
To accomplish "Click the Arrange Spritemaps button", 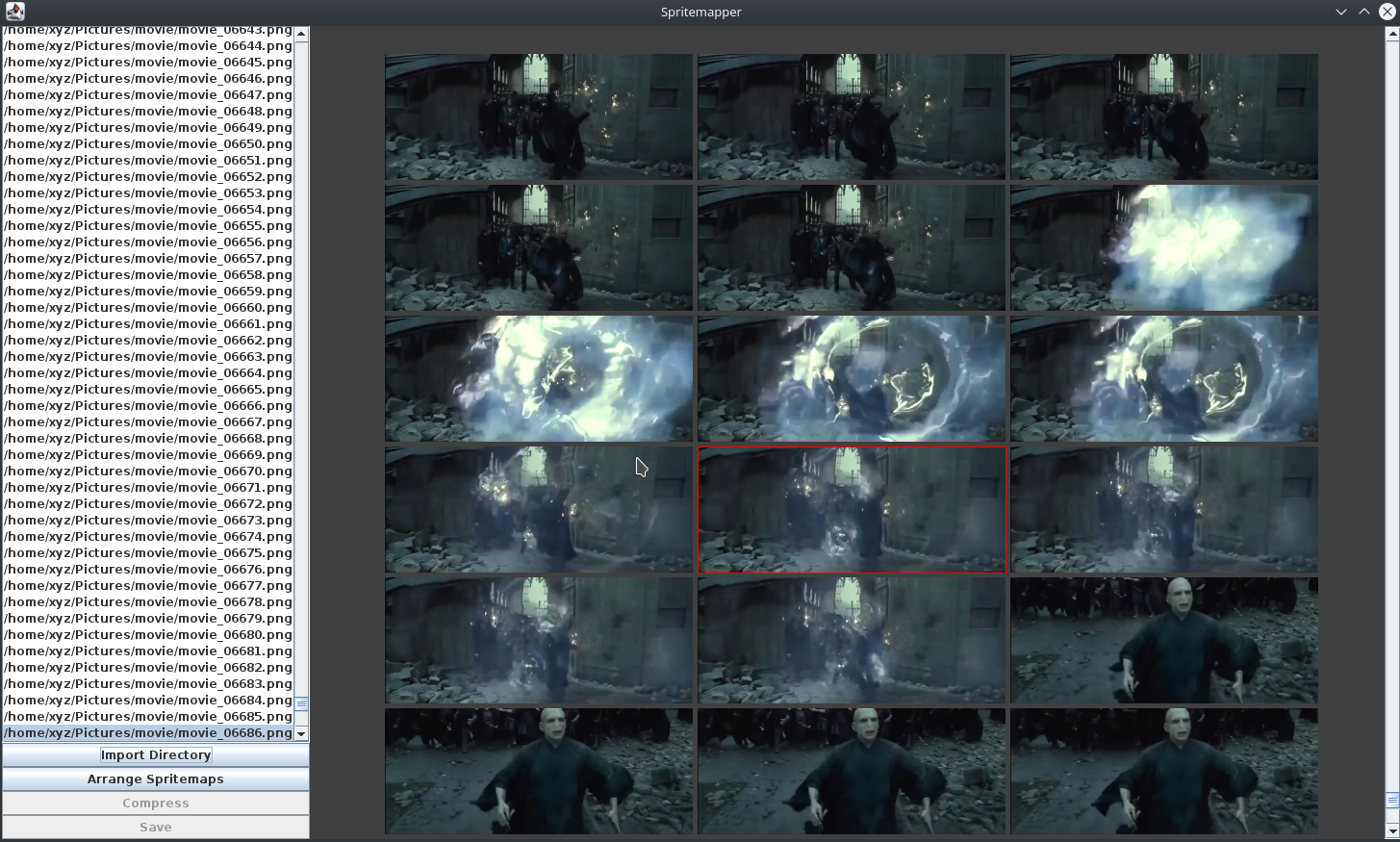I will (156, 779).
